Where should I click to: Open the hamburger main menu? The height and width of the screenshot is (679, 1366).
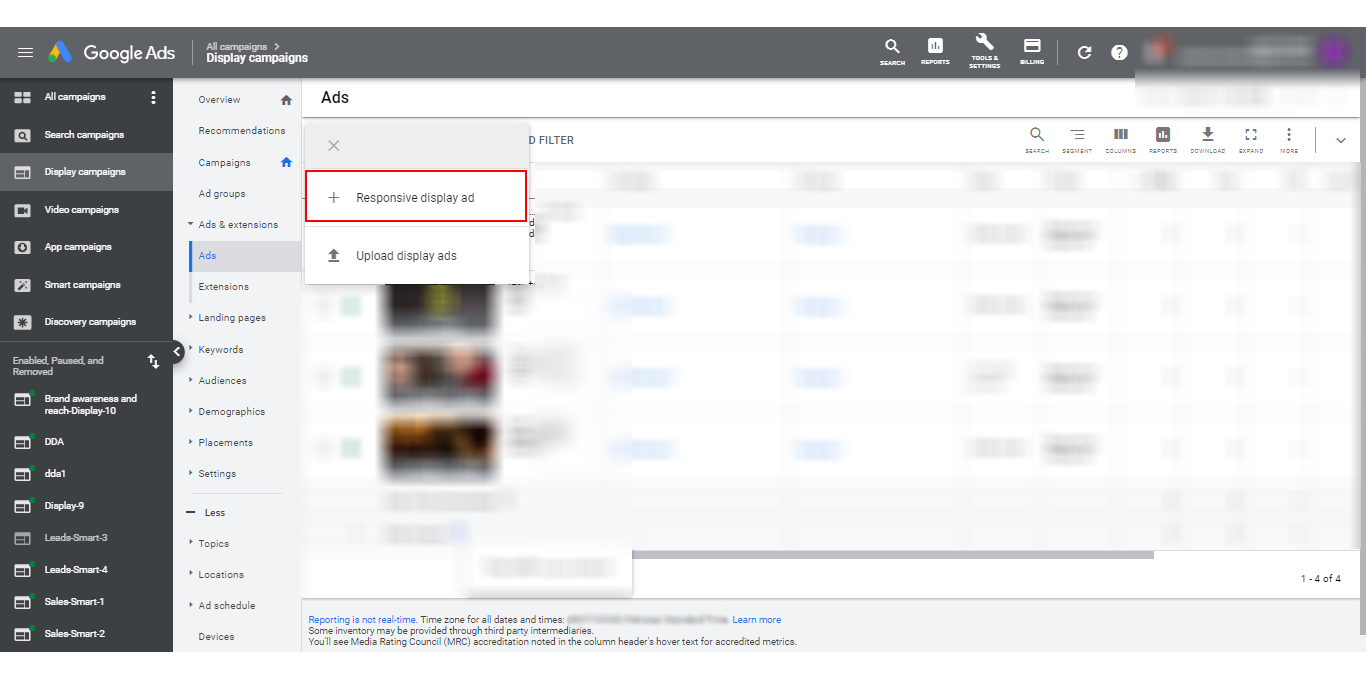[25, 53]
